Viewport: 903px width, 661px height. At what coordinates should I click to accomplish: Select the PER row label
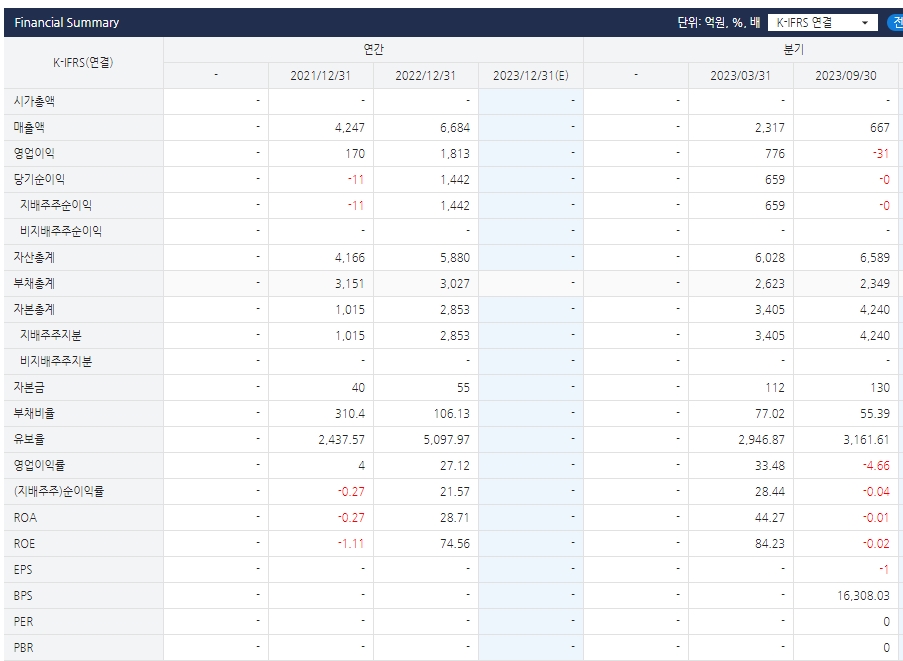point(23,621)
